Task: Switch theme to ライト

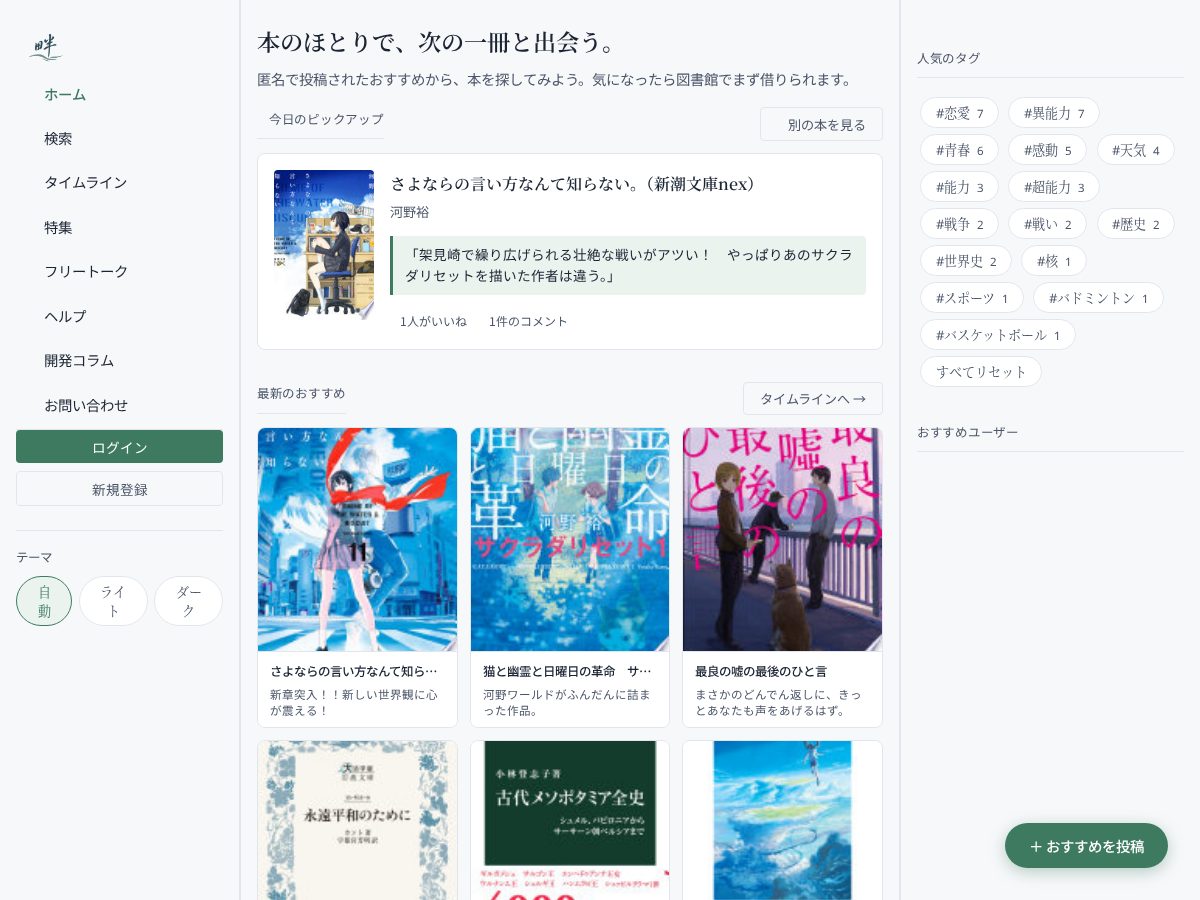Action: point(113,601)
